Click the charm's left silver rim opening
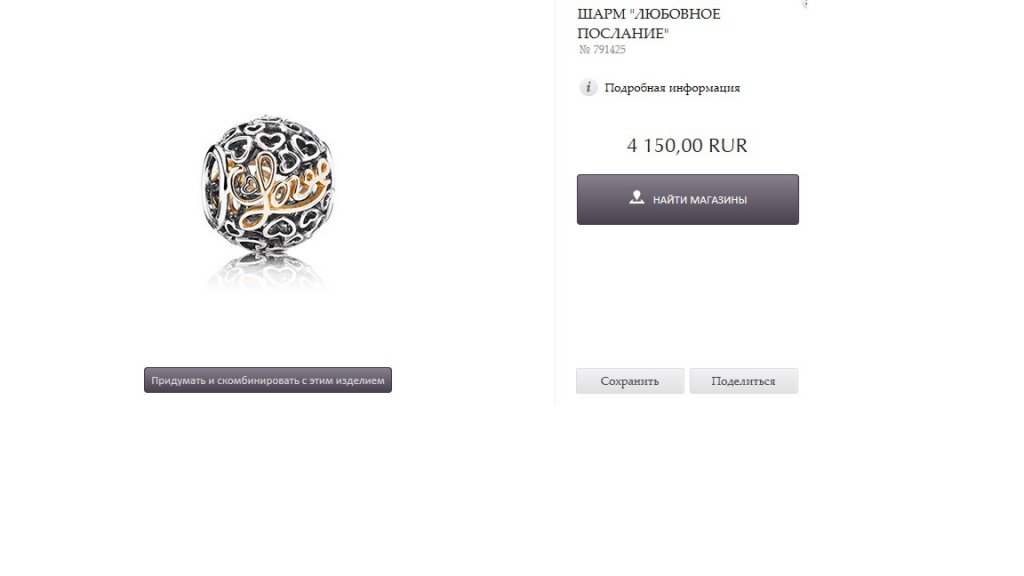The image size is (1024, 576). pyautogui.click(x=213, y=185)
